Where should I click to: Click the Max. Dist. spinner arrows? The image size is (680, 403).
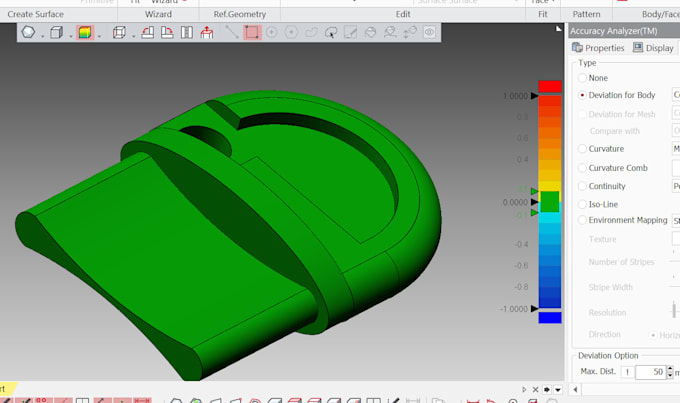click(x=670, y=372)
